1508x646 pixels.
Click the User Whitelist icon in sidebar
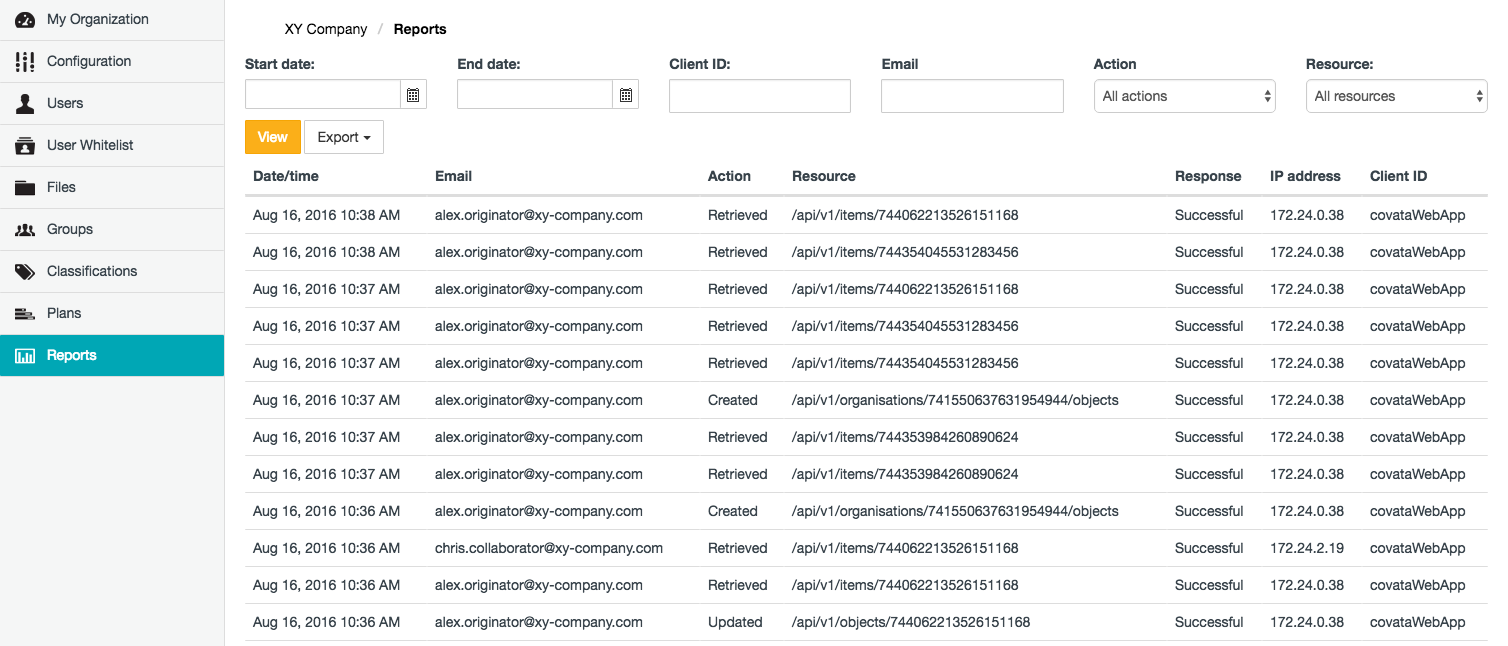(25, 146)
